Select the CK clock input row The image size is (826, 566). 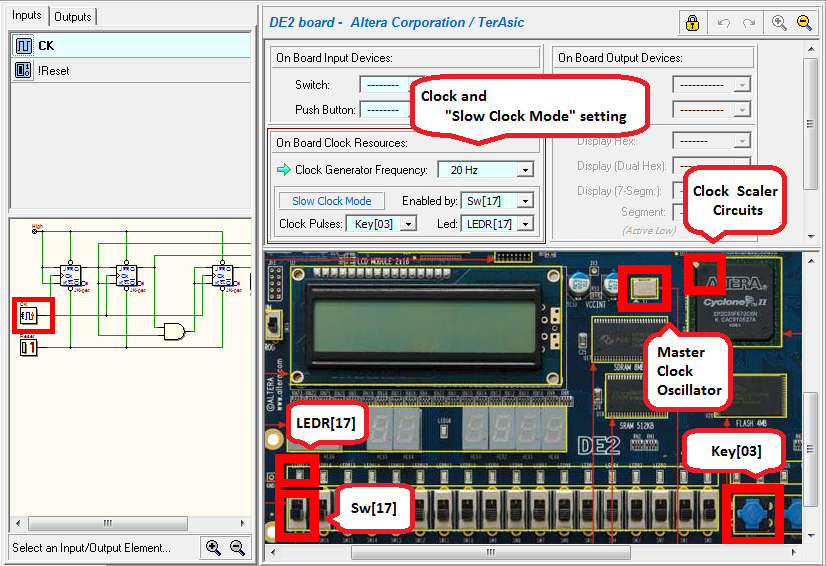click(131, 46)
